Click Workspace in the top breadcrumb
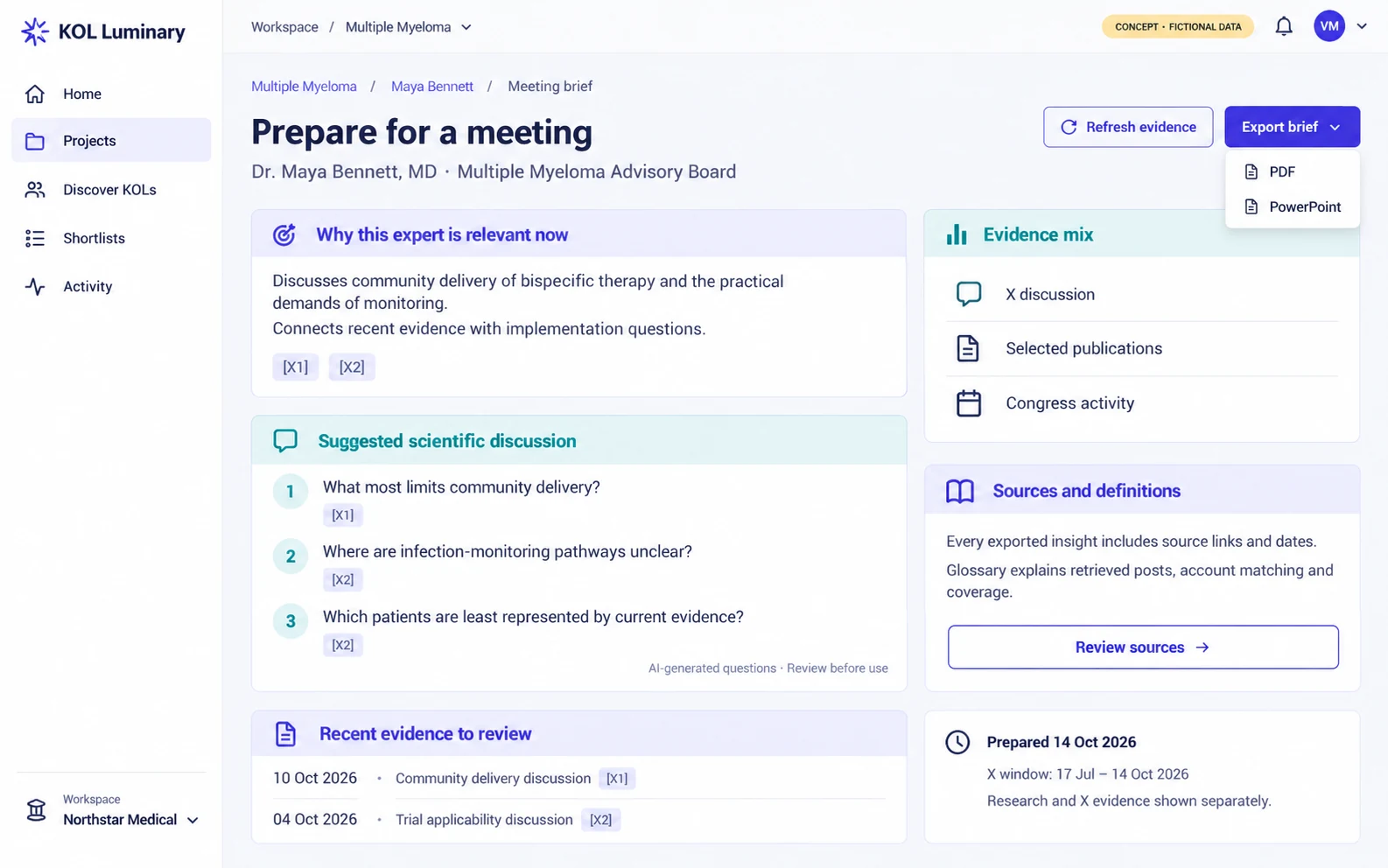The image size is (1388, 868). point(284,27)
